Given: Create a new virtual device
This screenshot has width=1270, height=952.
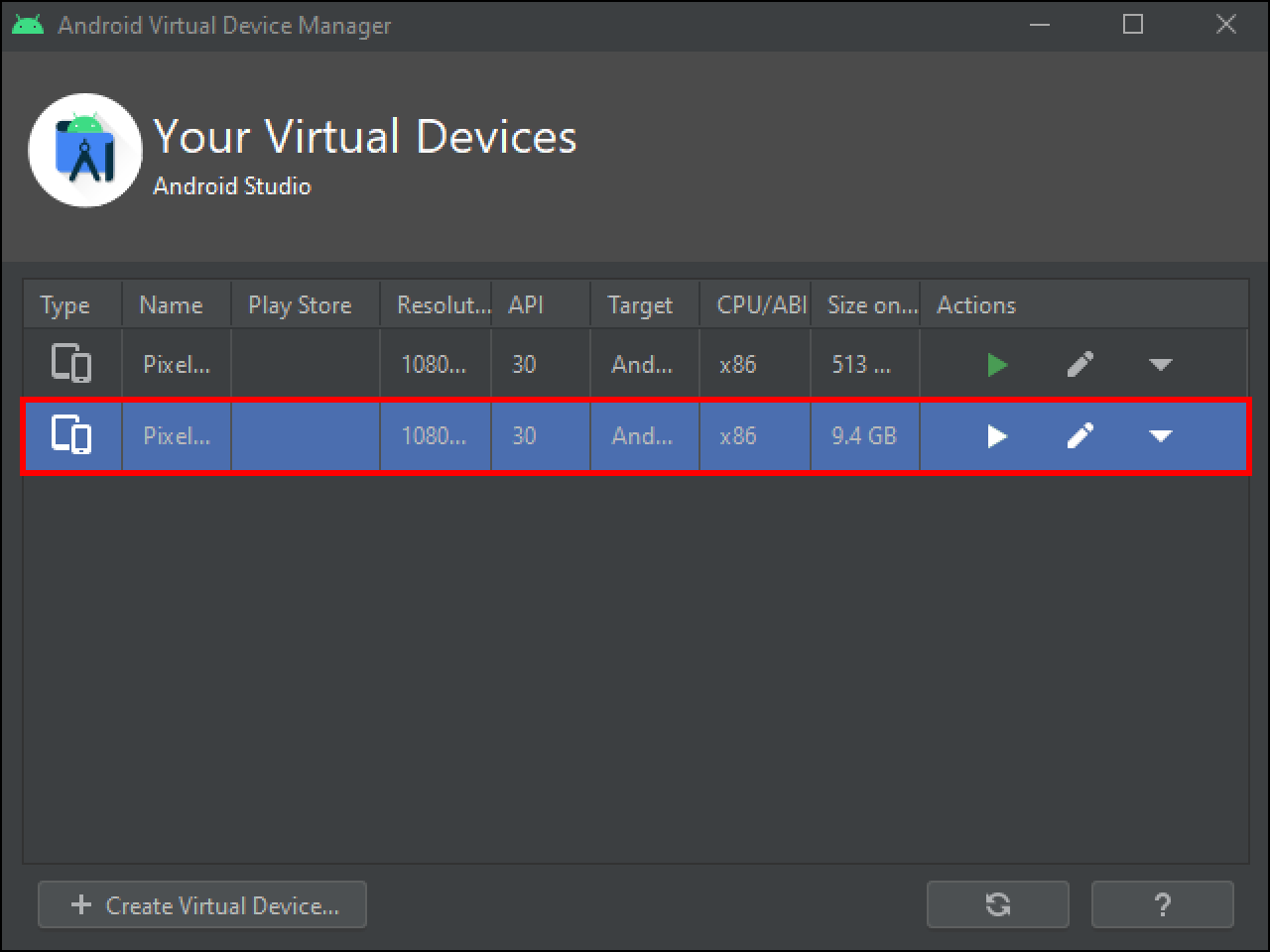Looking at the screenshot, I should click(x=201, y=904).
